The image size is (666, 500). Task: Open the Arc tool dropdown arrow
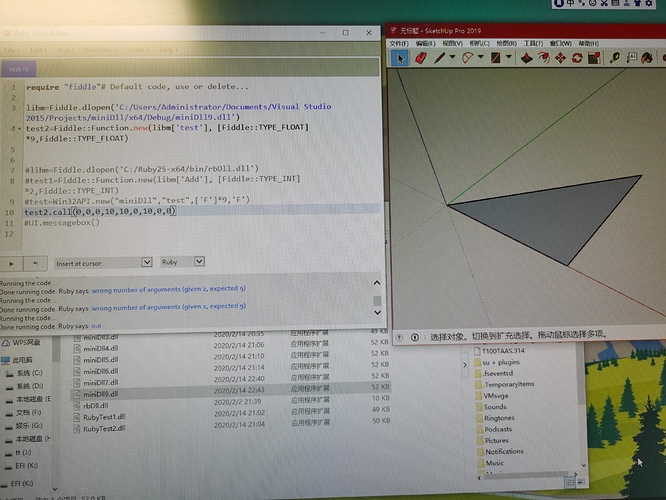click(480, 57)
